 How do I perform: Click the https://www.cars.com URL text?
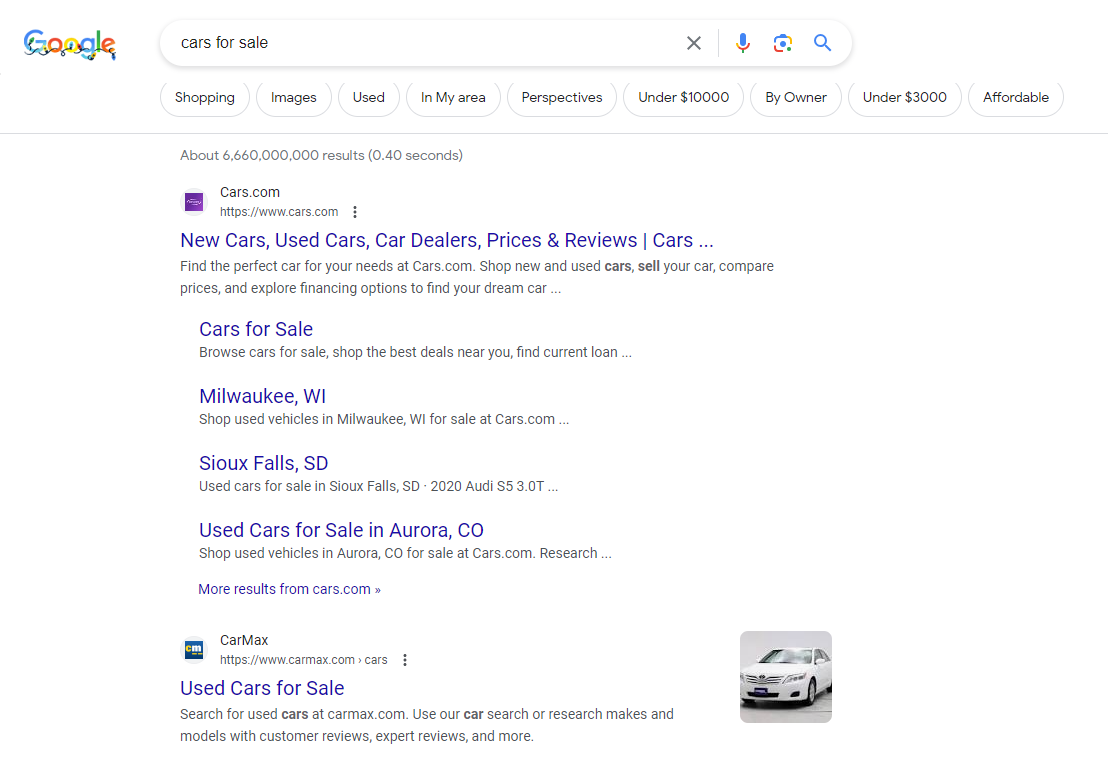[279, 212]
